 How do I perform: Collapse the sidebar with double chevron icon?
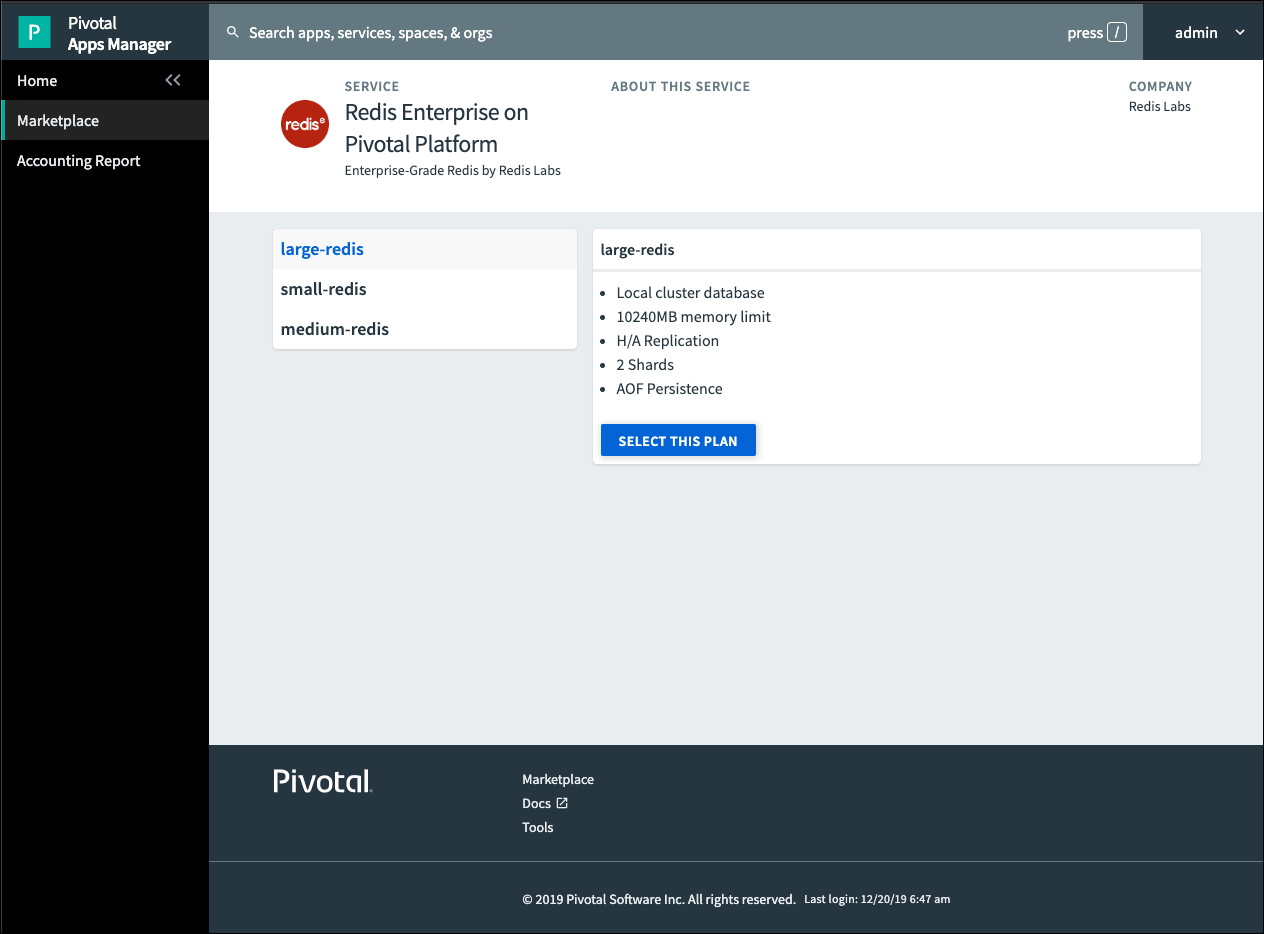(173, 80)
